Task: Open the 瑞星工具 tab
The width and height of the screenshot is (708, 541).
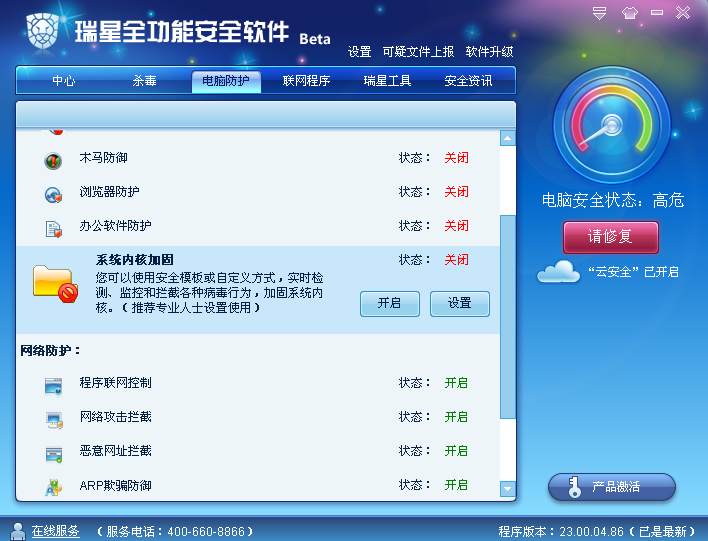Action: 387,81
